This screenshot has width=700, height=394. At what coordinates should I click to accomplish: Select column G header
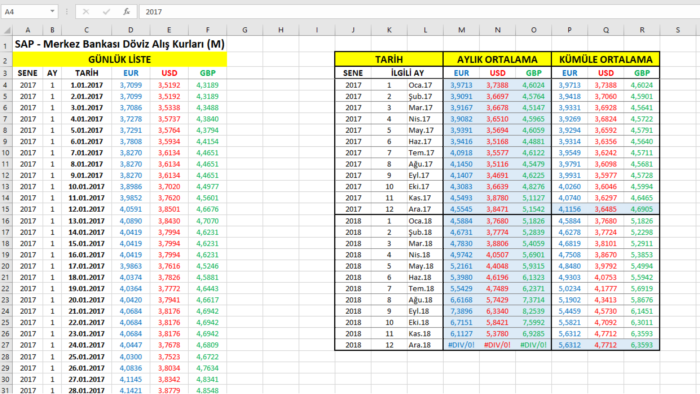click(245, 30)
